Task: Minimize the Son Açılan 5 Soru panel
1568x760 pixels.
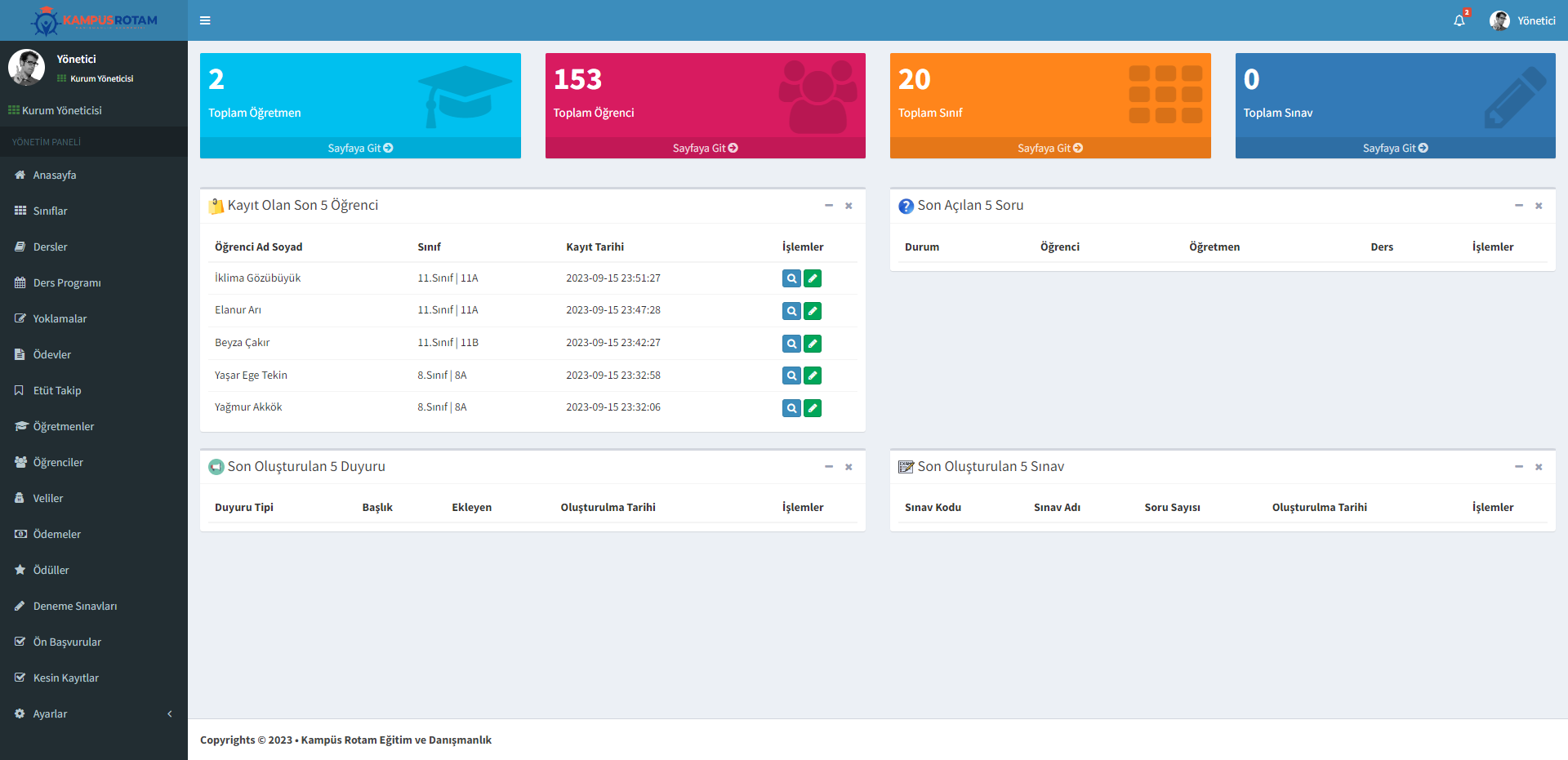Action: pos(1518,206)
